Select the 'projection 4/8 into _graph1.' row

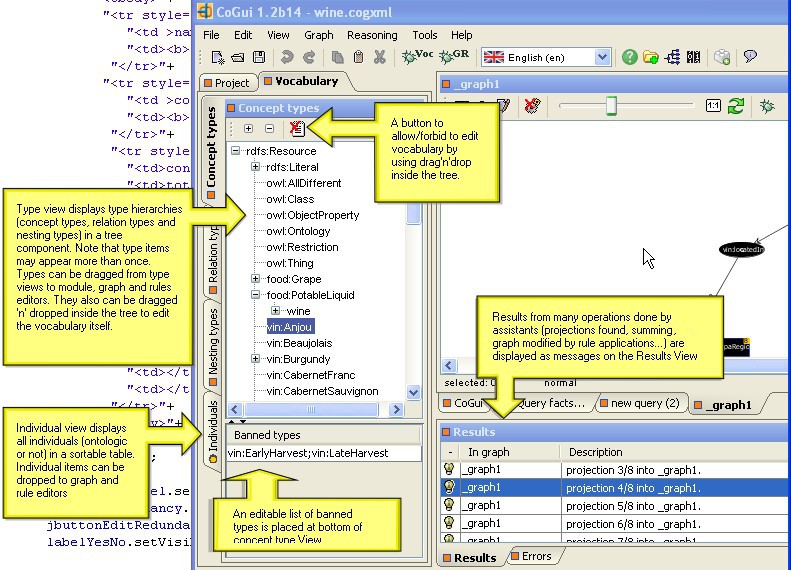[615, 487]
